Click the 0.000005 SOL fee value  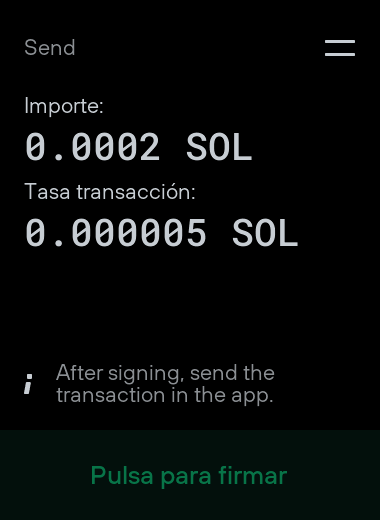161,233
